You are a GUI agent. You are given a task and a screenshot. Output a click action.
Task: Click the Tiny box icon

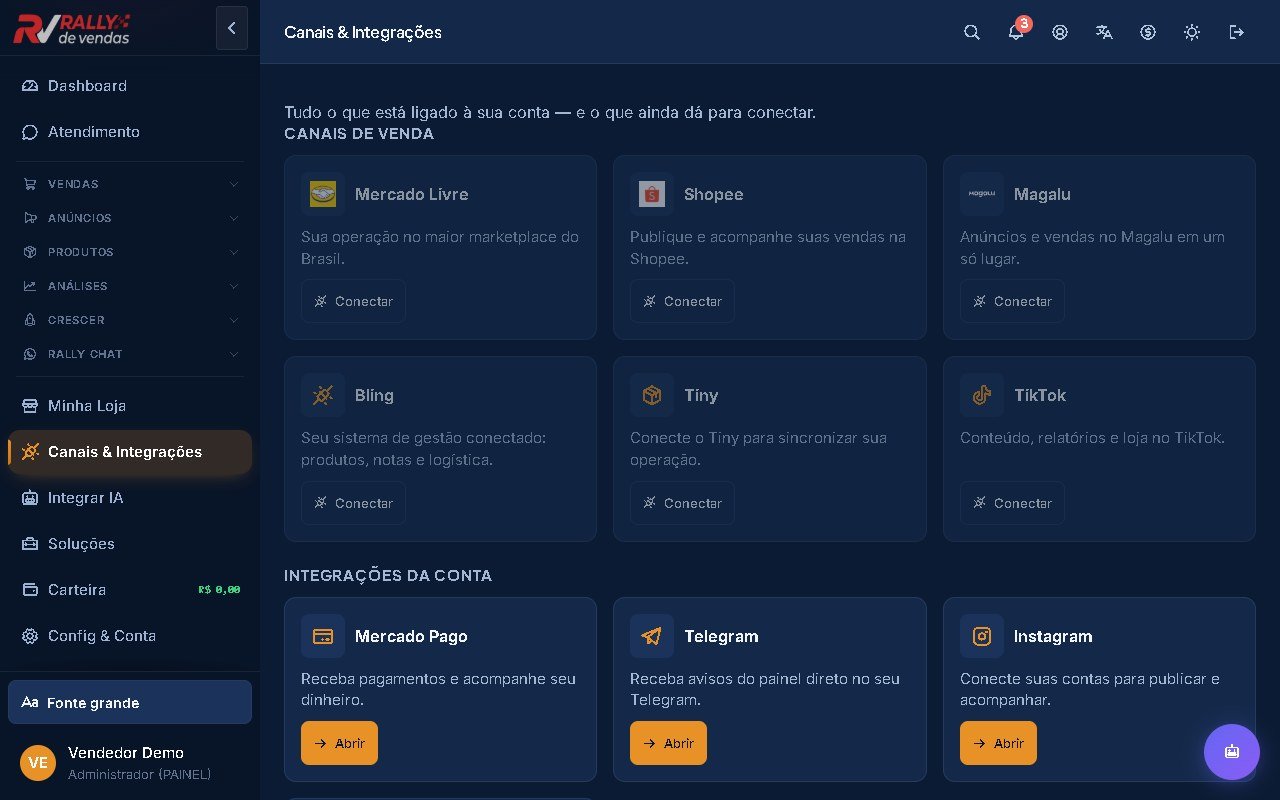[652, 395]
